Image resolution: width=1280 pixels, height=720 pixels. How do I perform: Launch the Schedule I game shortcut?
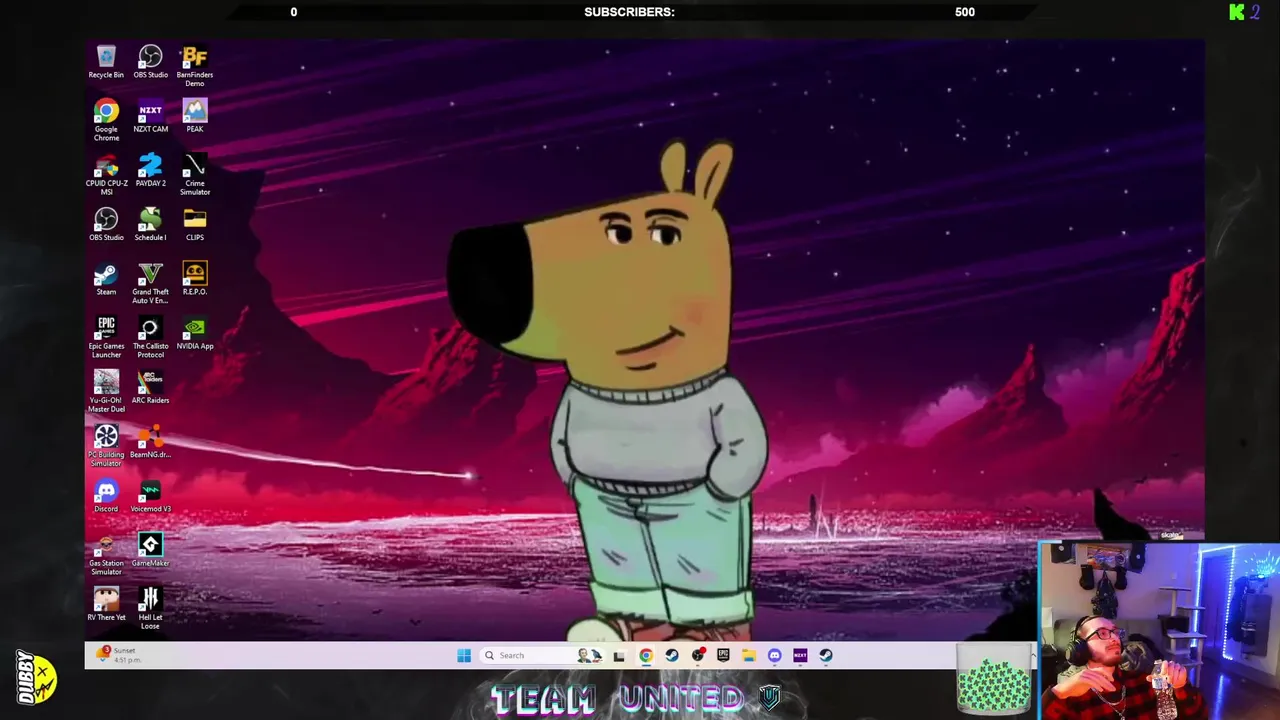150,224
